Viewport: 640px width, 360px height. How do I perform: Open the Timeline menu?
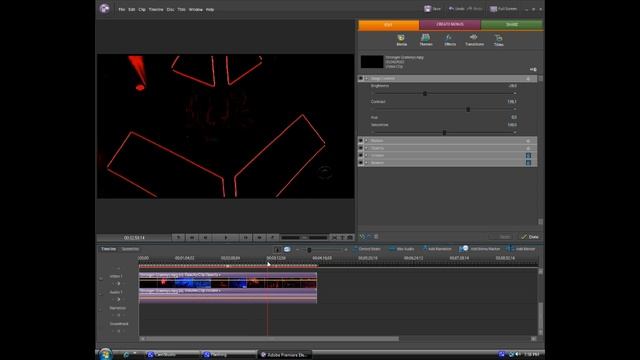tap(156, 9)
